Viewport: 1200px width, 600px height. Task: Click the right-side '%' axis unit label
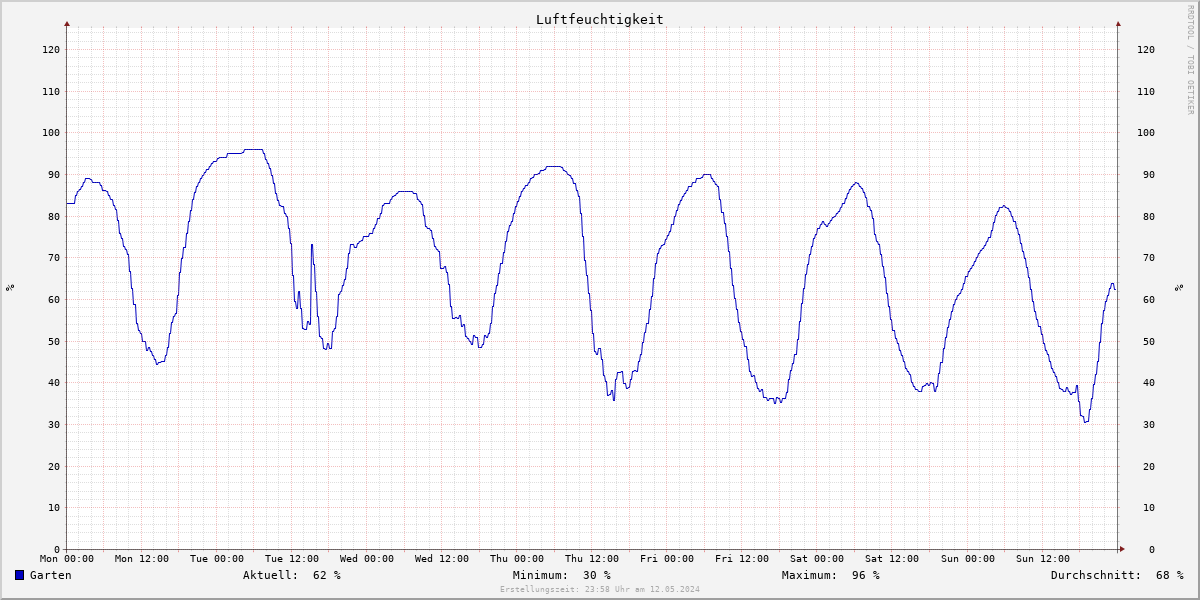click(x=1178, y=288)
